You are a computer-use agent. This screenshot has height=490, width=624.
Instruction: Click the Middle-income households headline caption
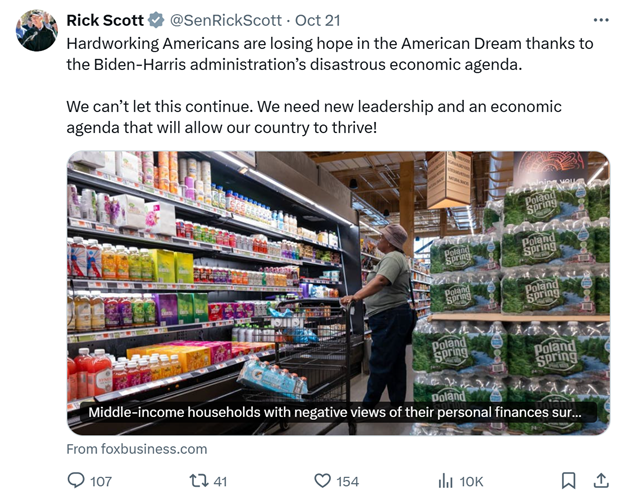point(335,412)
